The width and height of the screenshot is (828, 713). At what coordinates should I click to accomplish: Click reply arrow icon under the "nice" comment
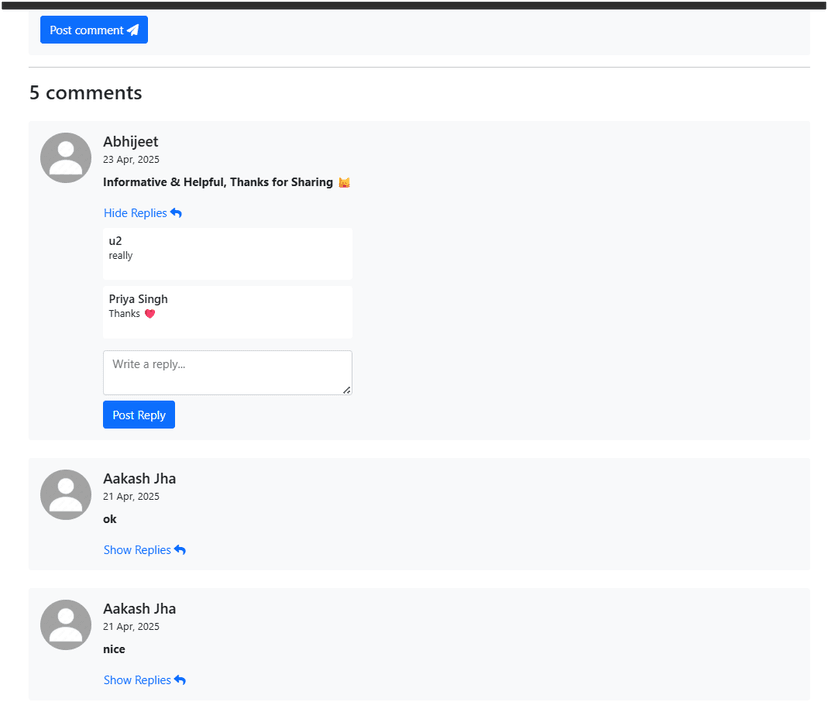(180, 680)
